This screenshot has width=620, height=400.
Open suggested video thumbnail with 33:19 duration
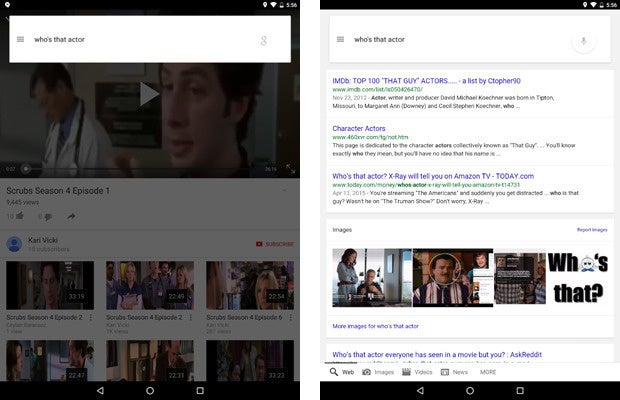(x=50, y=285)
